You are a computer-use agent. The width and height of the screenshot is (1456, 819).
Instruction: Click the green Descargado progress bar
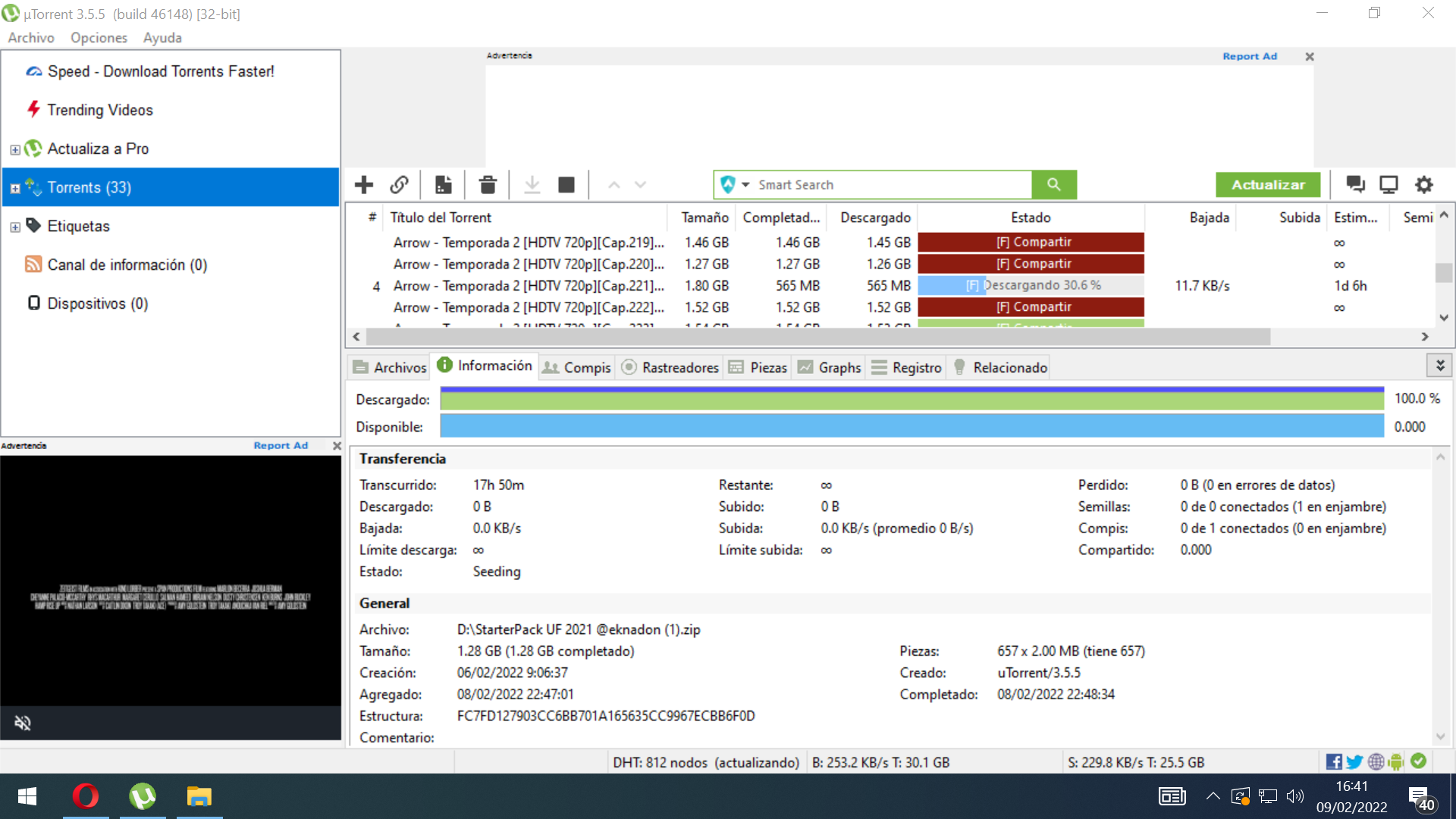pyautogui.click(x=912, y=398)
